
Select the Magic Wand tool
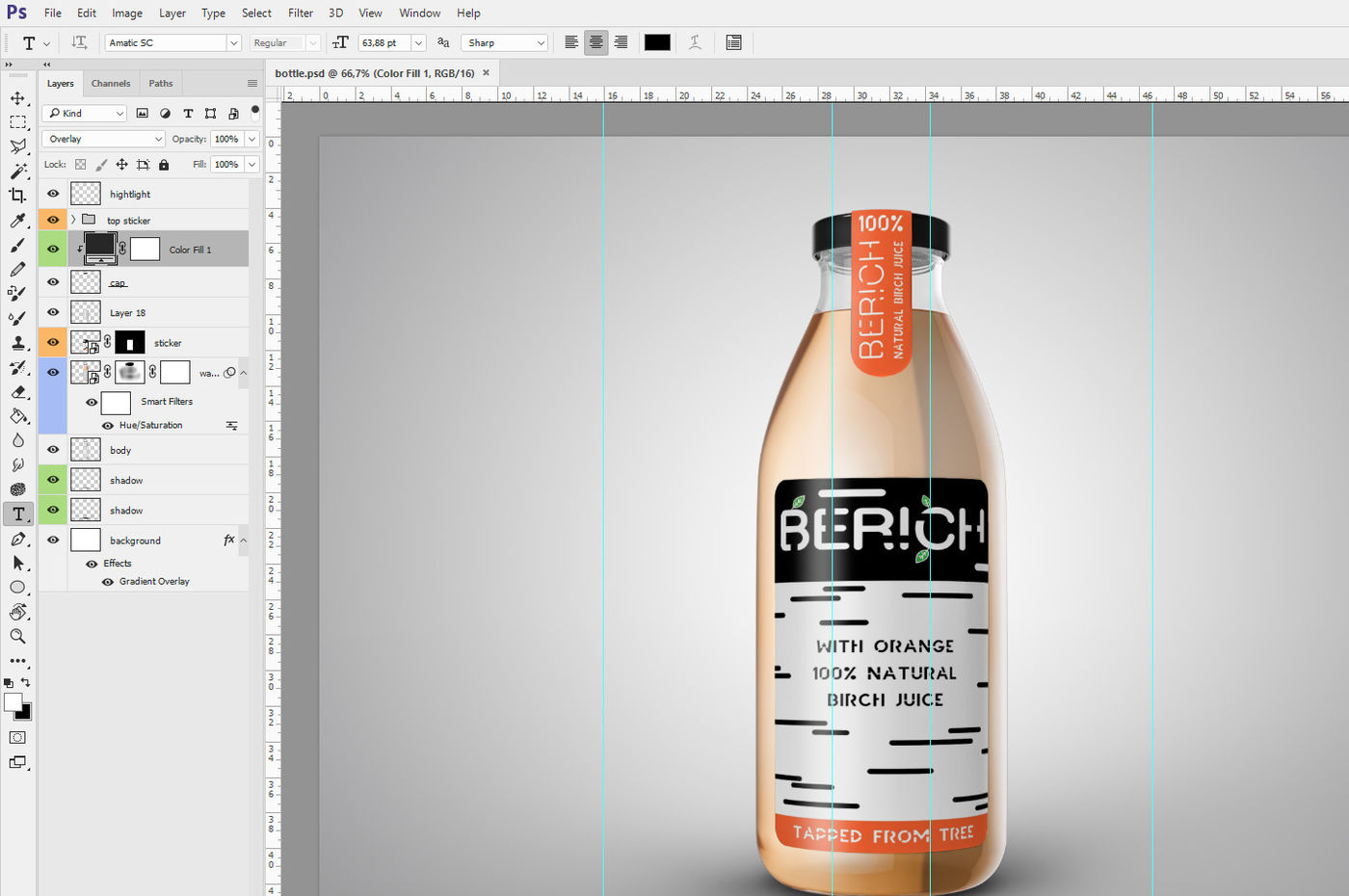coord(17,171)
